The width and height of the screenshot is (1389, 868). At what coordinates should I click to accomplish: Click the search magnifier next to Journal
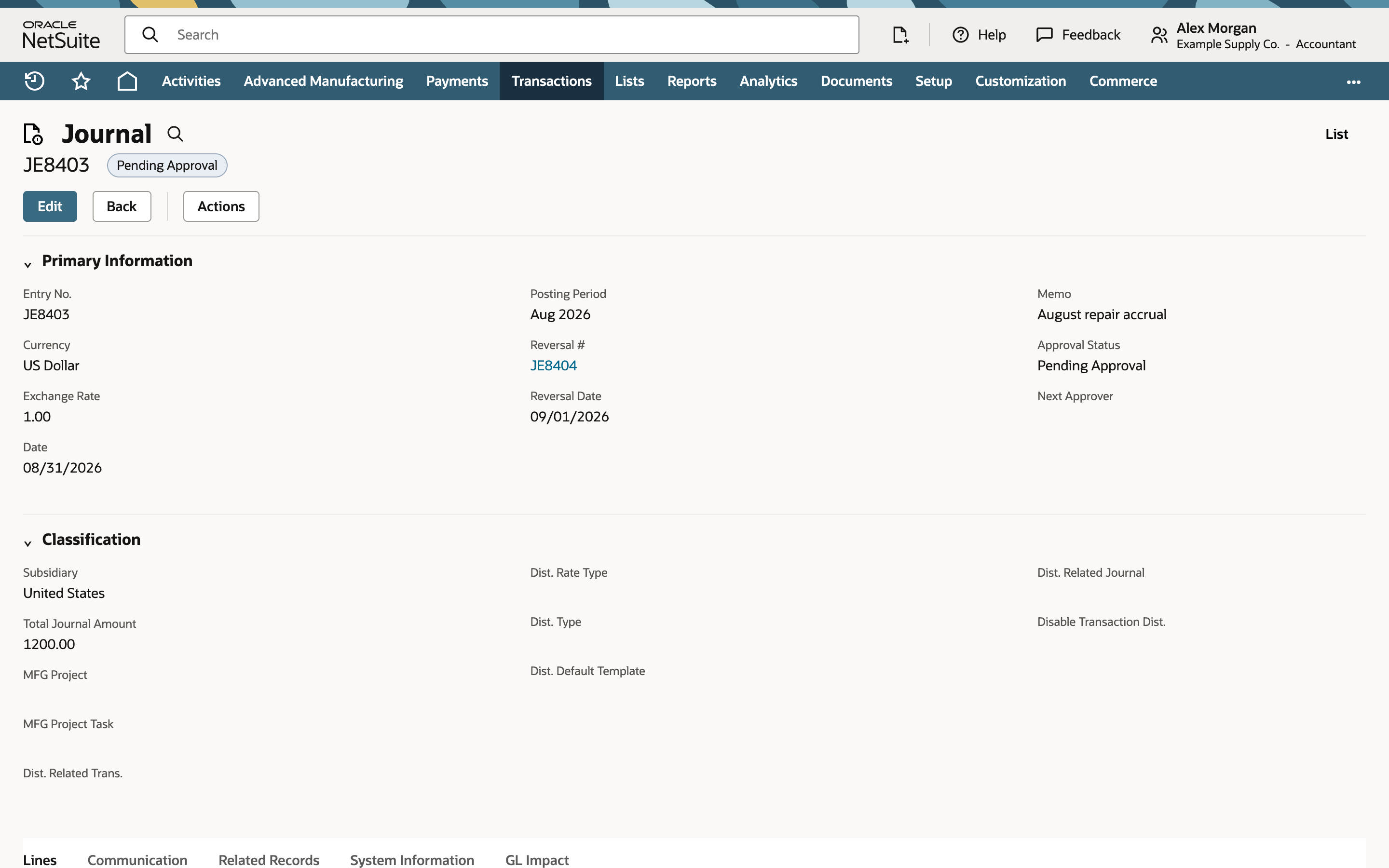click(x=175, y=135)
